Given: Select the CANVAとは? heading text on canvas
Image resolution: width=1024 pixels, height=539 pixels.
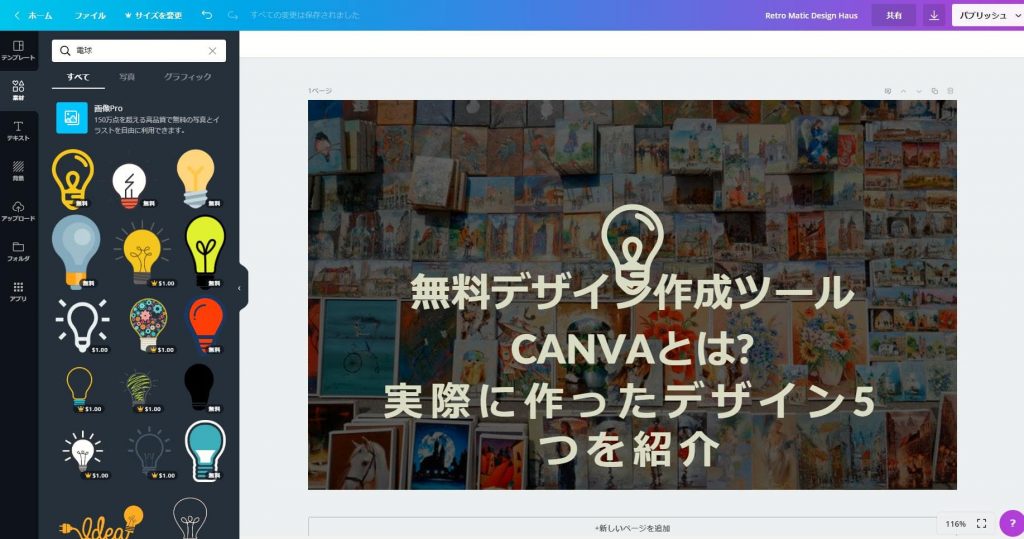Looking at the screenshot, I should (632, 349).
